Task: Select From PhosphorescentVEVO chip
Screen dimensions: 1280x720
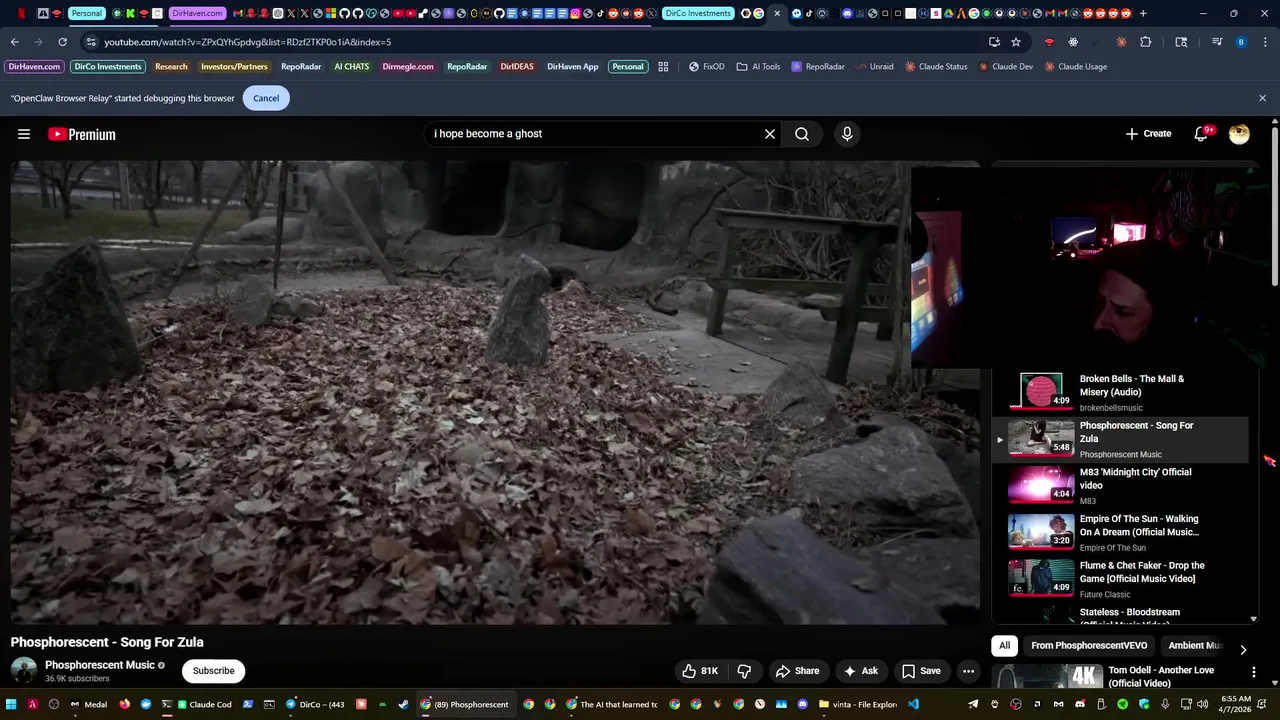Action: click(1089, 646)
